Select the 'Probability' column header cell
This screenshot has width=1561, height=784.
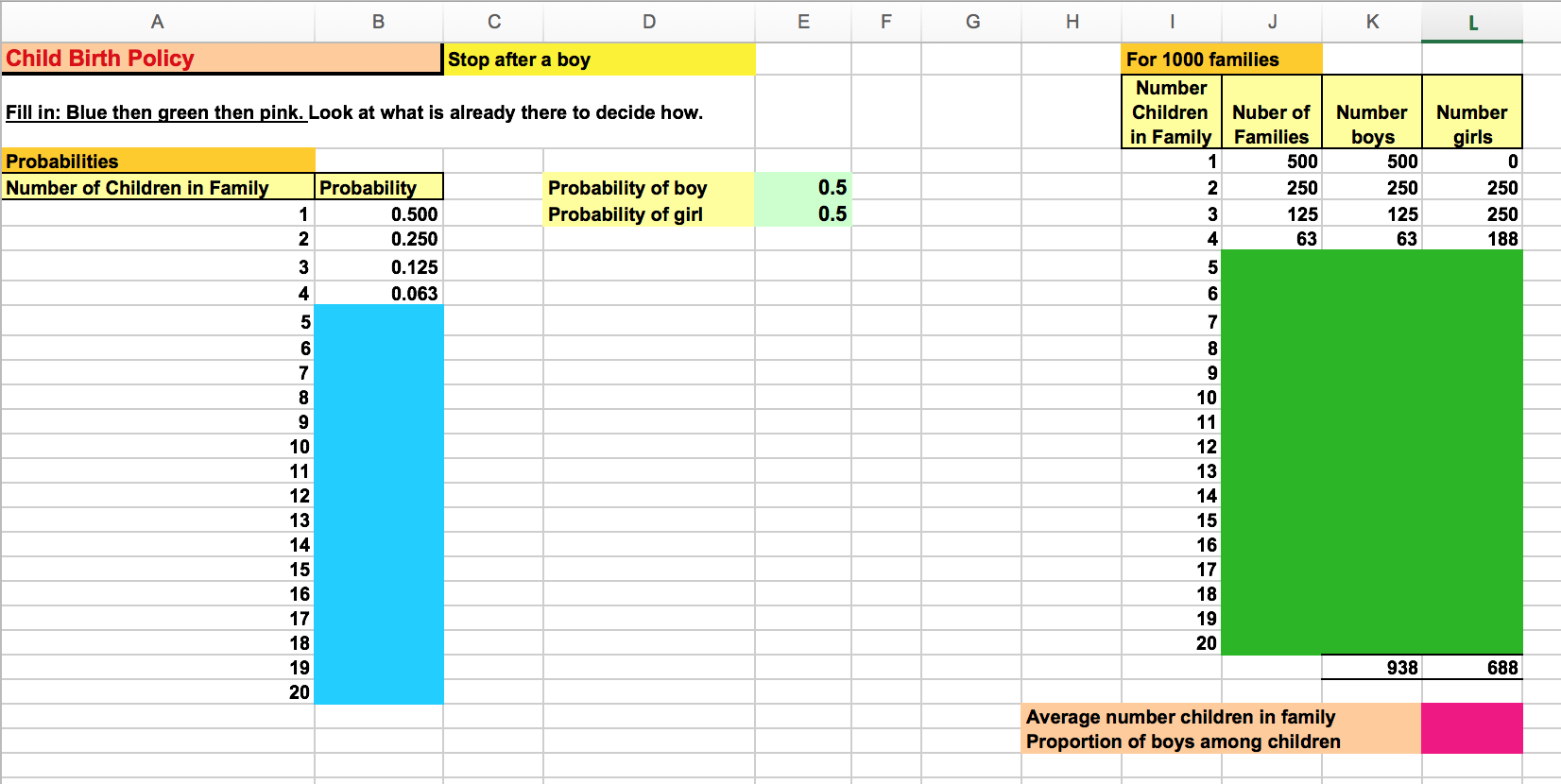(x=378, y=187)
